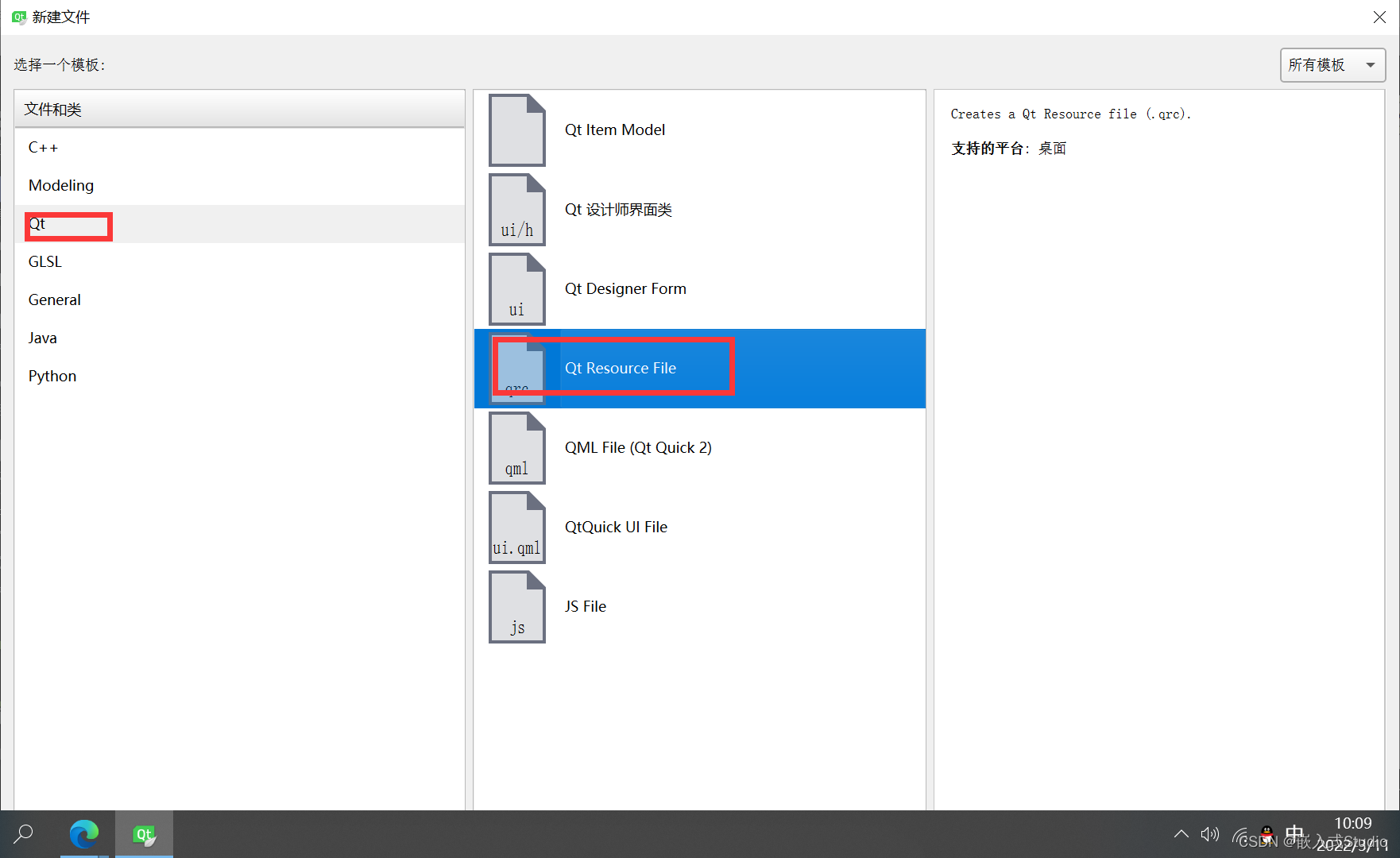Click the ui.qml file icon
The image size is (1400, 858).
tap(517, 528)
